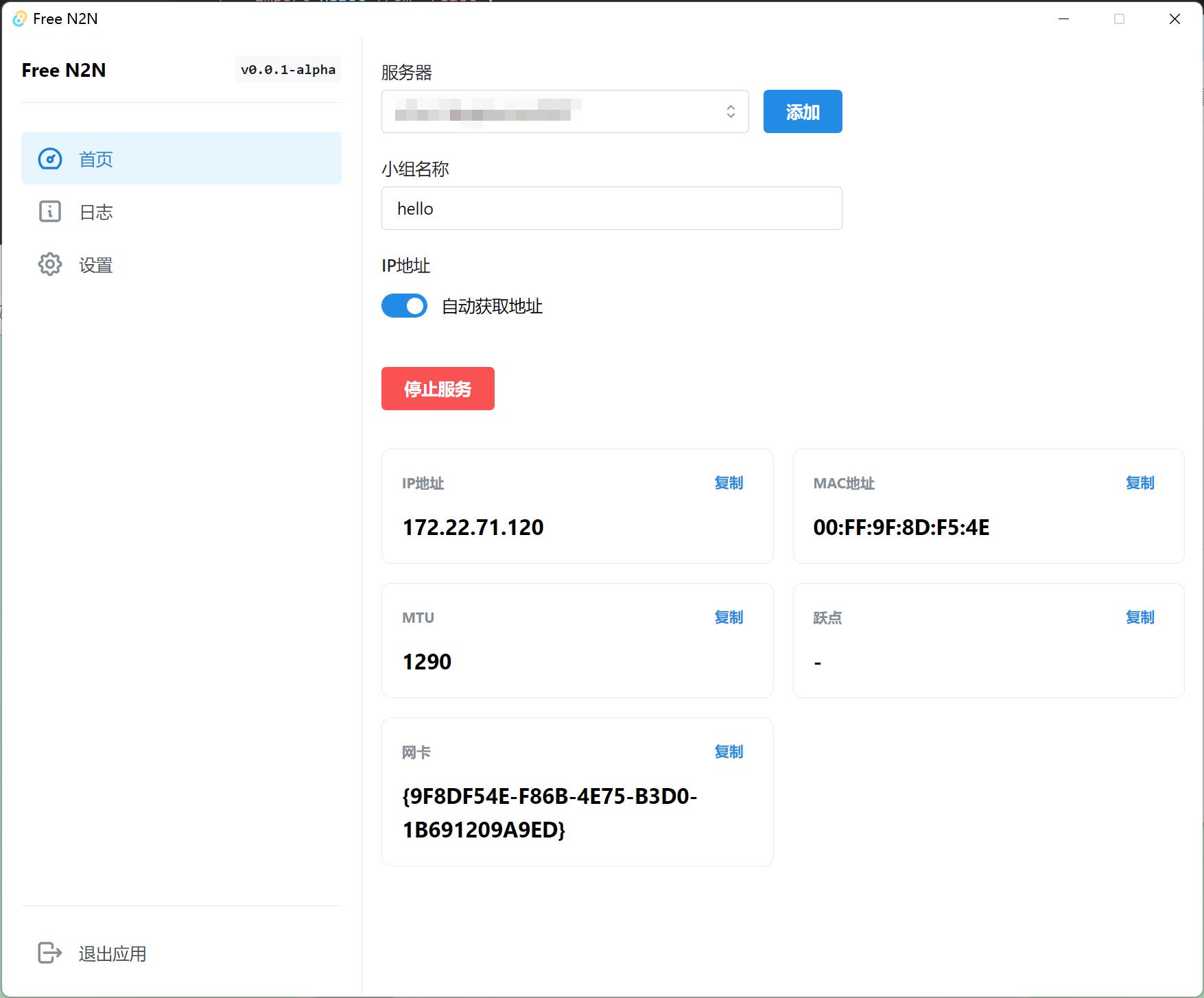Close the Free N2N window

pos(1175,19)
